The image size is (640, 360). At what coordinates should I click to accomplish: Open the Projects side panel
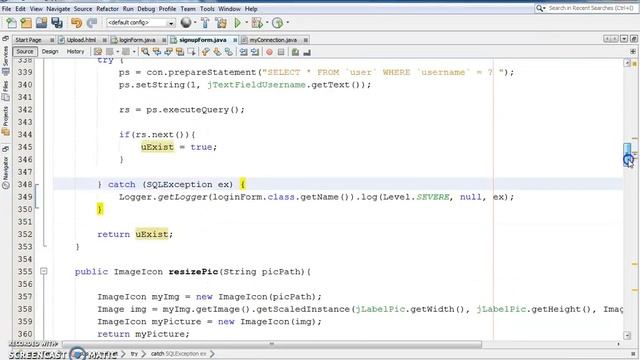point(5,121)
